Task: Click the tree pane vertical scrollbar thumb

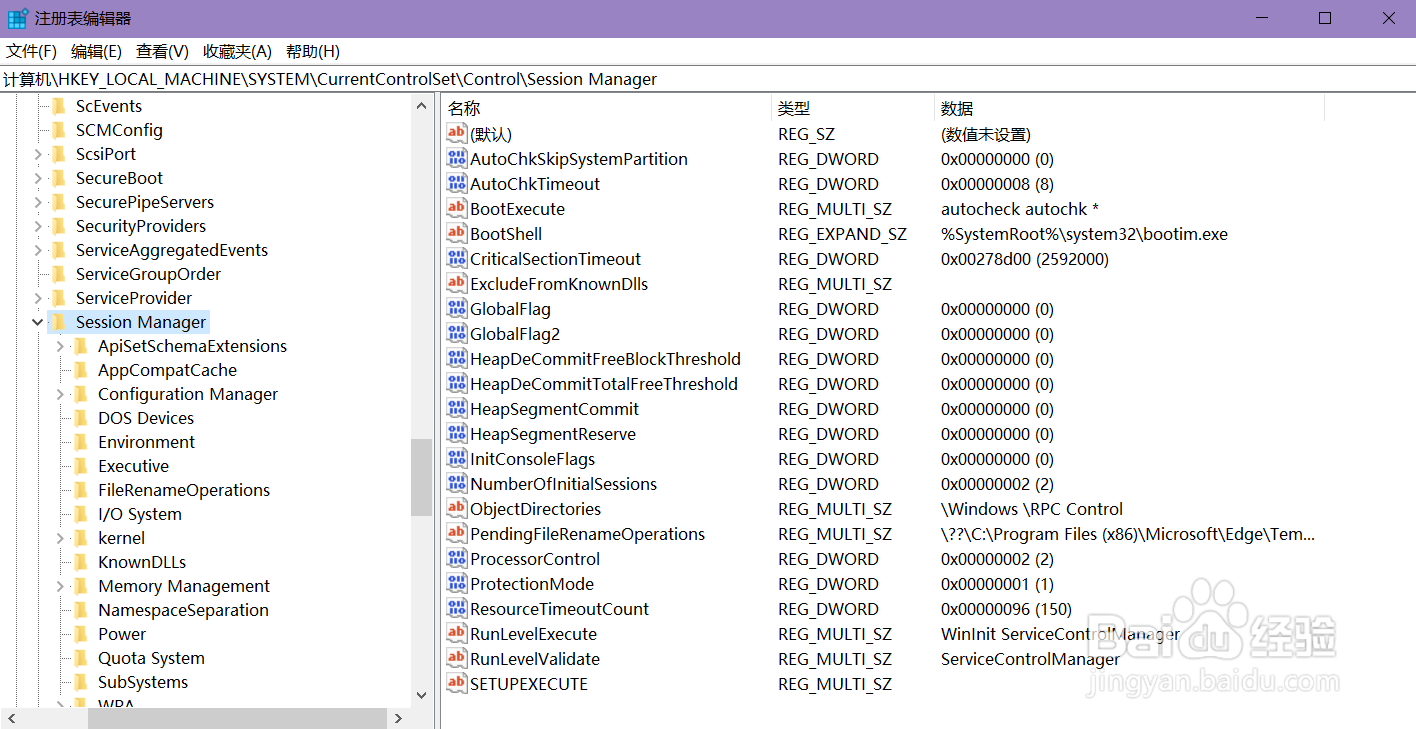Action: [x=422, y=478]
